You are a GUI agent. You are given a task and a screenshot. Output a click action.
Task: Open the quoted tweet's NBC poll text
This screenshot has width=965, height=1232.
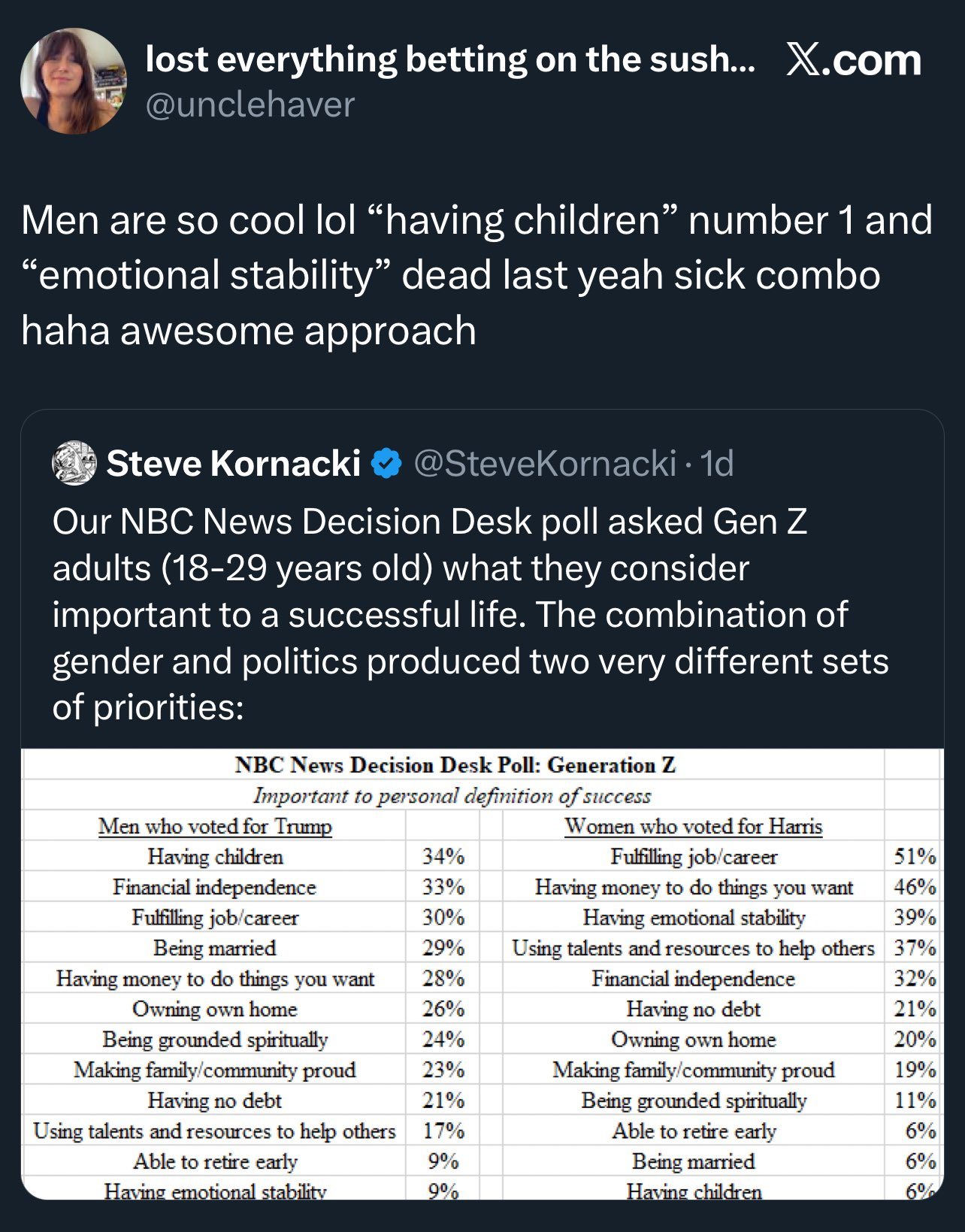(x=470, y=614)
